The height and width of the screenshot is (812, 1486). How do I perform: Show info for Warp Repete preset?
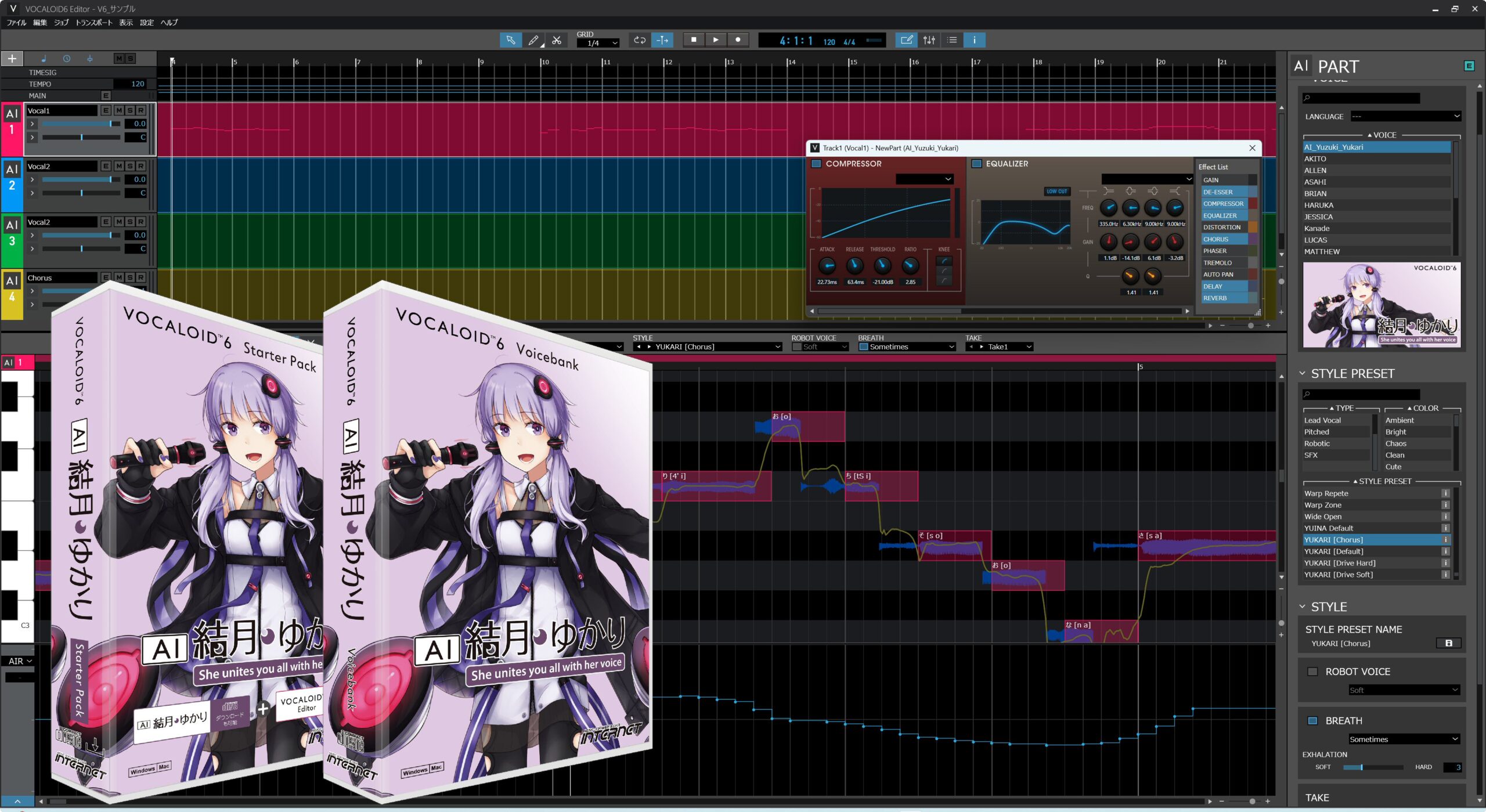pos(1445,493)
